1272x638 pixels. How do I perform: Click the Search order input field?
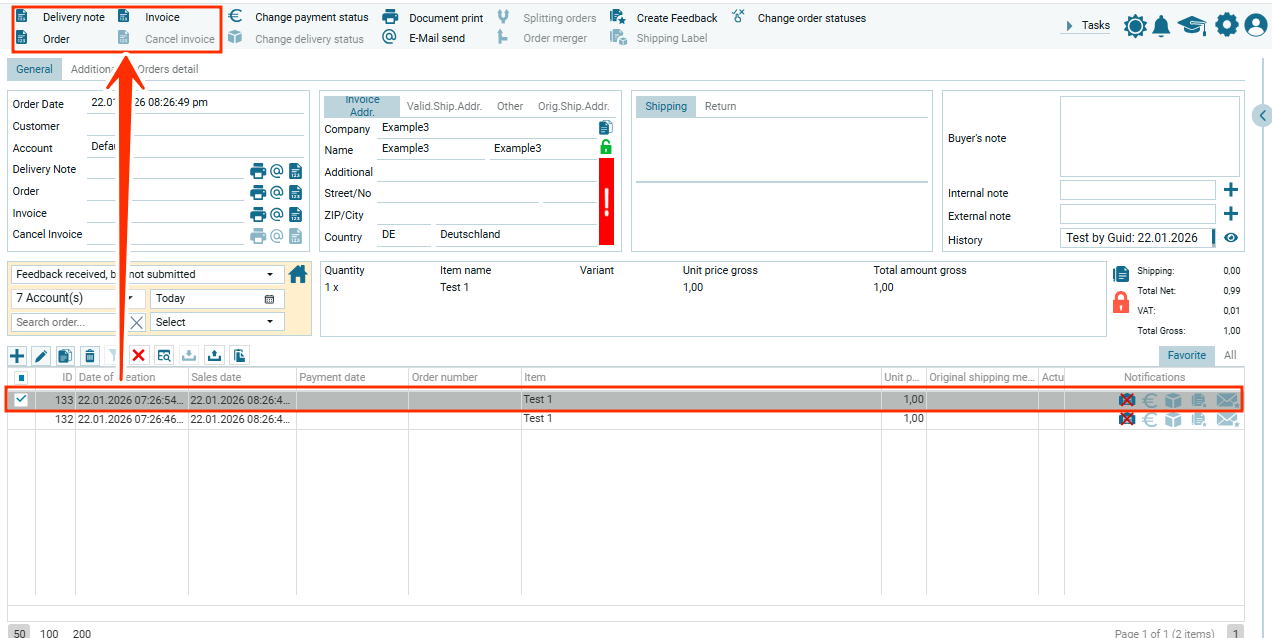pos(68,322)
